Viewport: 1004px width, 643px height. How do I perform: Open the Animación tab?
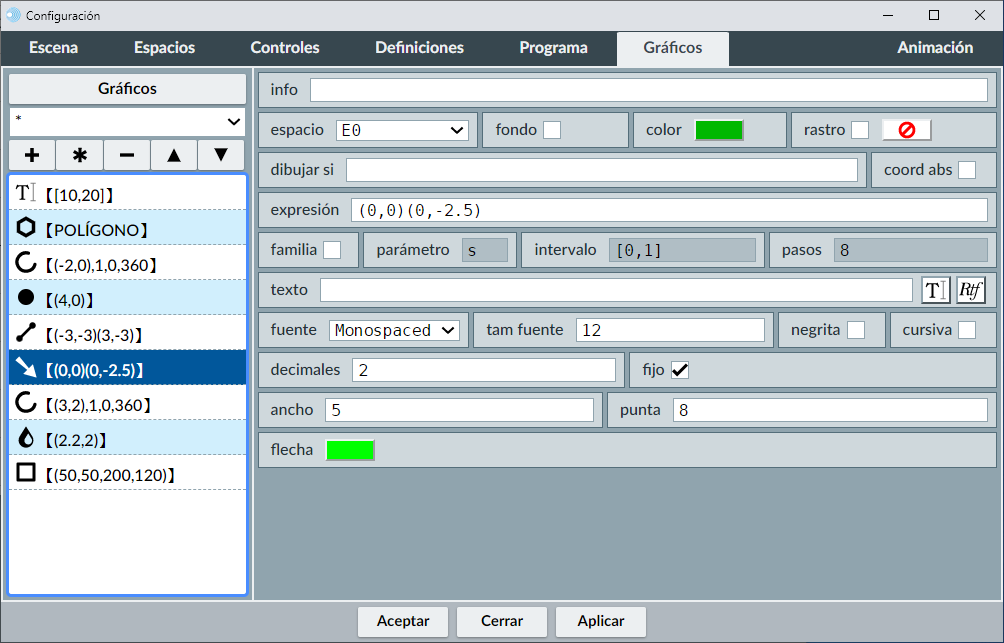pos(934,48)
